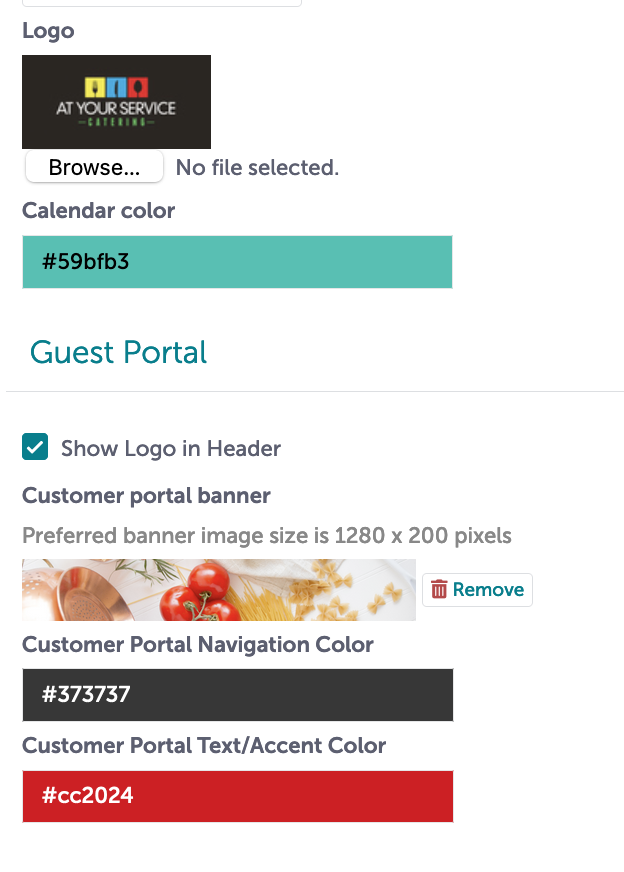Click the 'Show Logo in Header' label text

[x=171, y=448]
